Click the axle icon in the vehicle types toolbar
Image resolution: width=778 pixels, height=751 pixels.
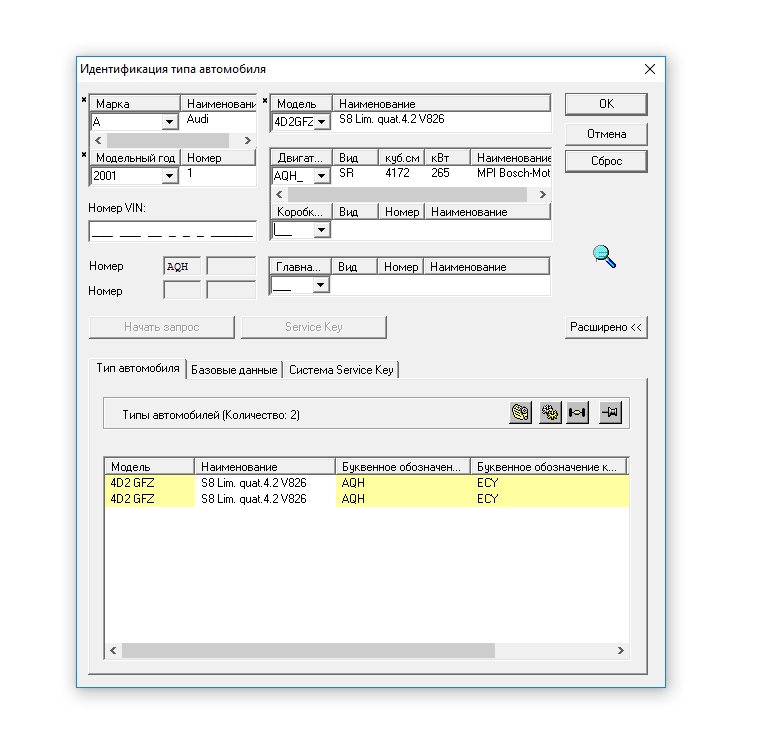point(577,413)
